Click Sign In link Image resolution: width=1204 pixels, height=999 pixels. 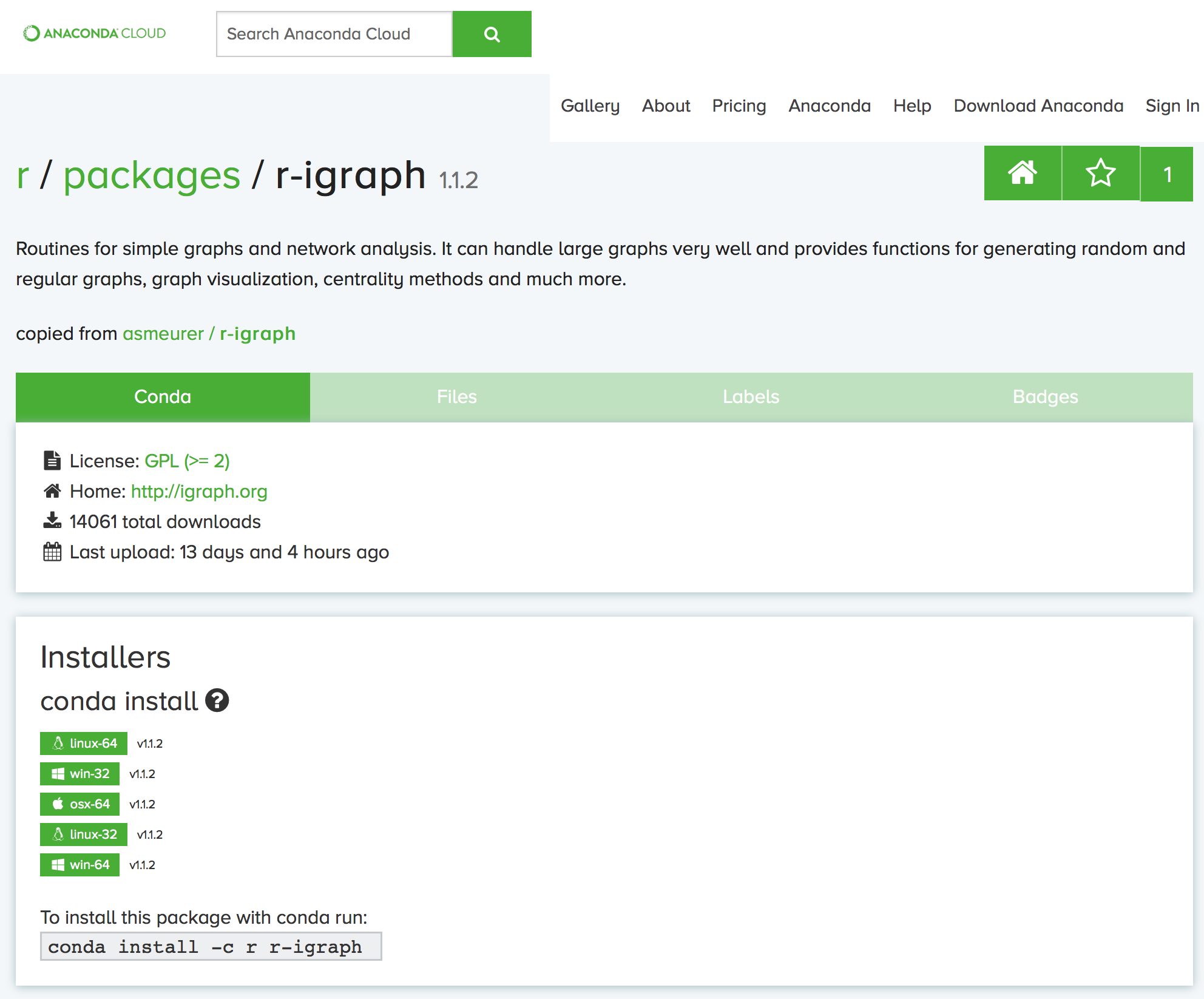[x=1172, y=106]
